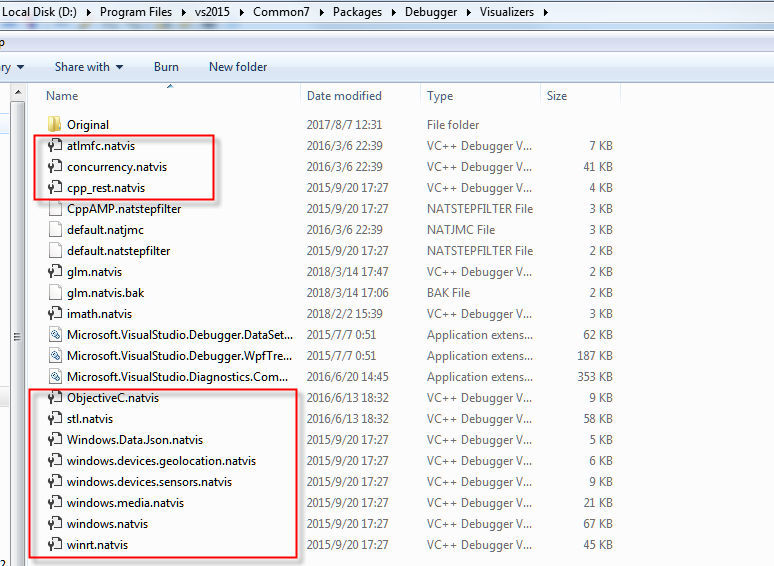
Task: Expand the arrow after Visualizers in address bar
Action: [543, 12]
